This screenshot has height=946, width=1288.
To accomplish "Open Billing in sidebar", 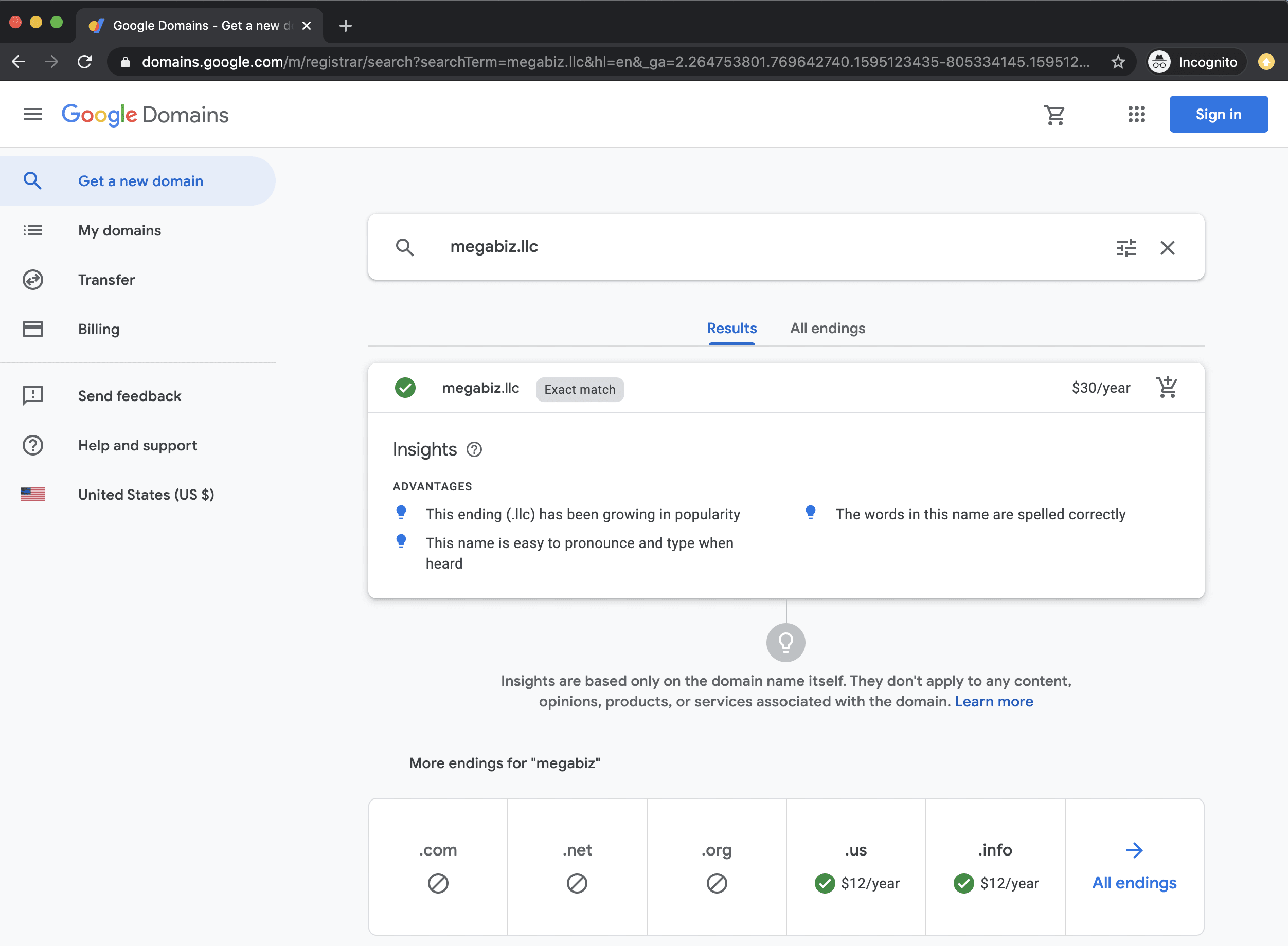I will pos(137,329).
